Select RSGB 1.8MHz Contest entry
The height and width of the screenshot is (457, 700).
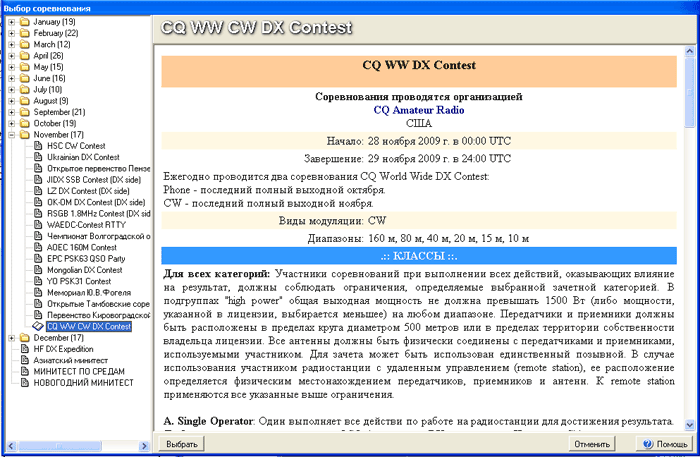98,213
